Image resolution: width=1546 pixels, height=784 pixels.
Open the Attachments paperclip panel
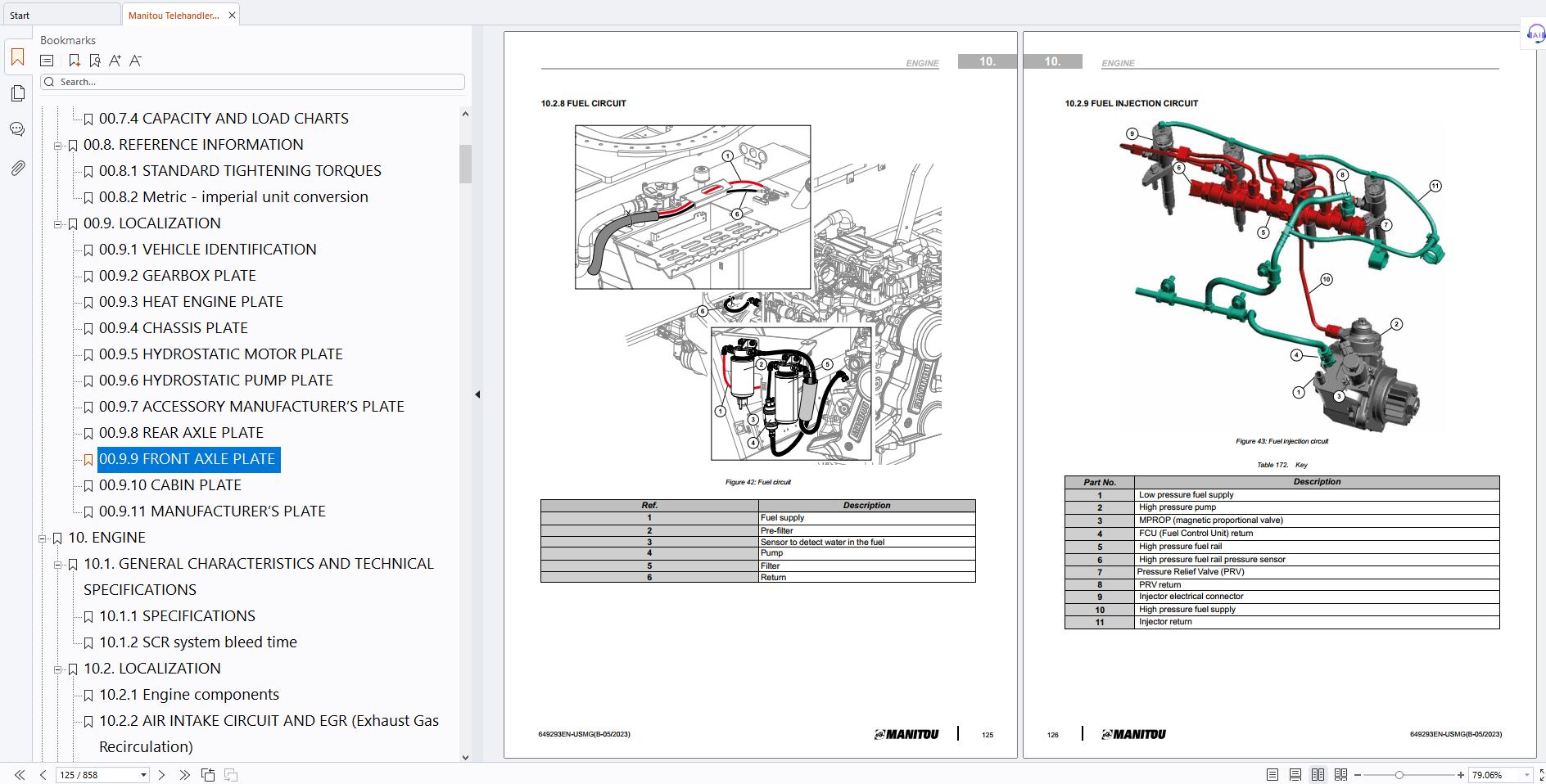[17, 168]
